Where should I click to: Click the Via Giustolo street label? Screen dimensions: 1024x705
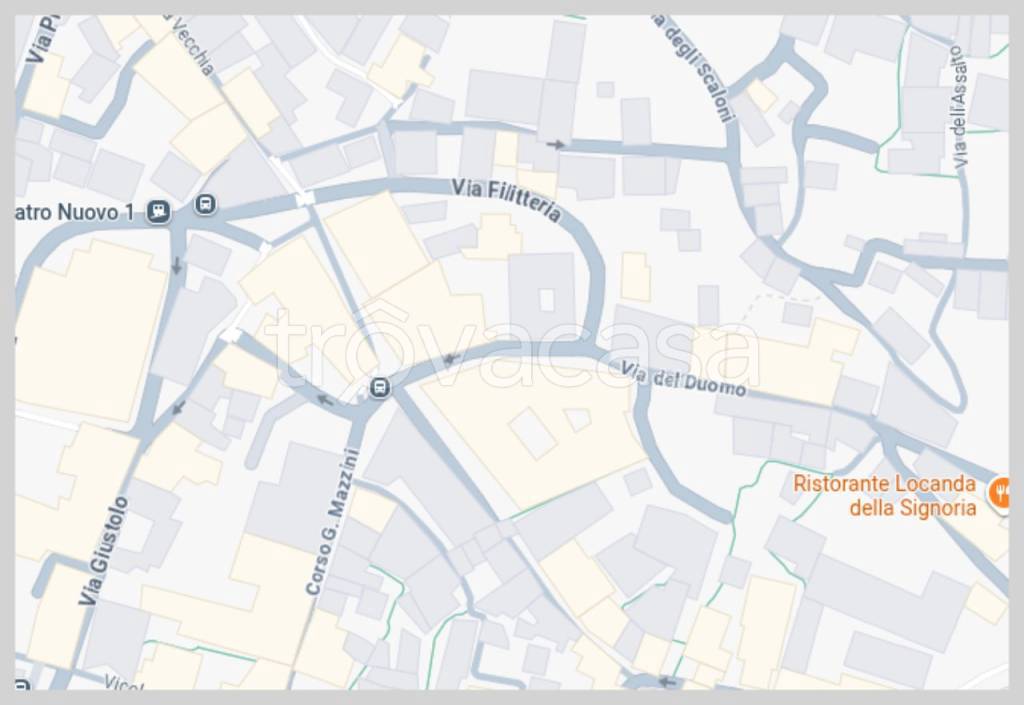(x=104, y=550)
